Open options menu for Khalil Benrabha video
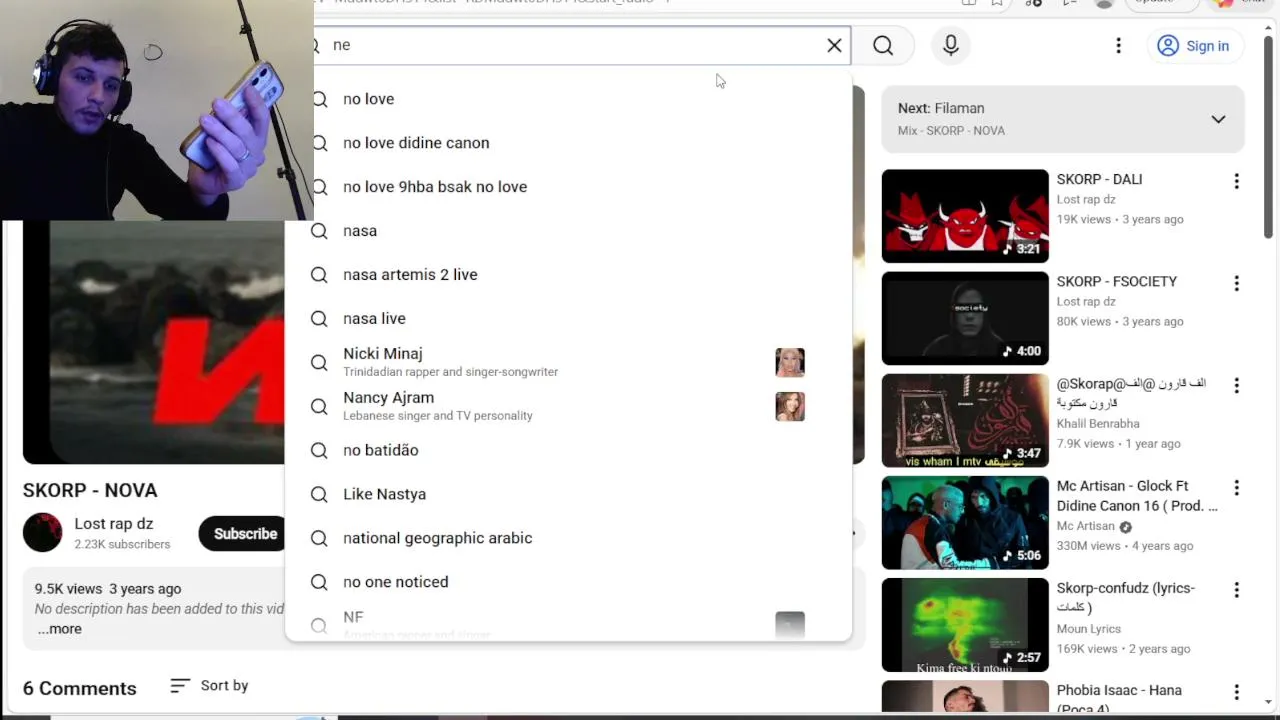The image size is (1280, 720). pyautogui.click(x=1236, y=385)
